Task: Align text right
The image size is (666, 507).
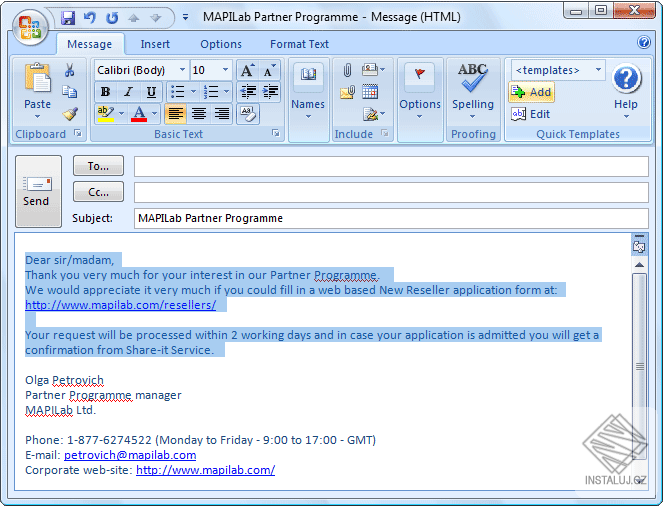Action: pyautogui.click(x=222, y=114)
